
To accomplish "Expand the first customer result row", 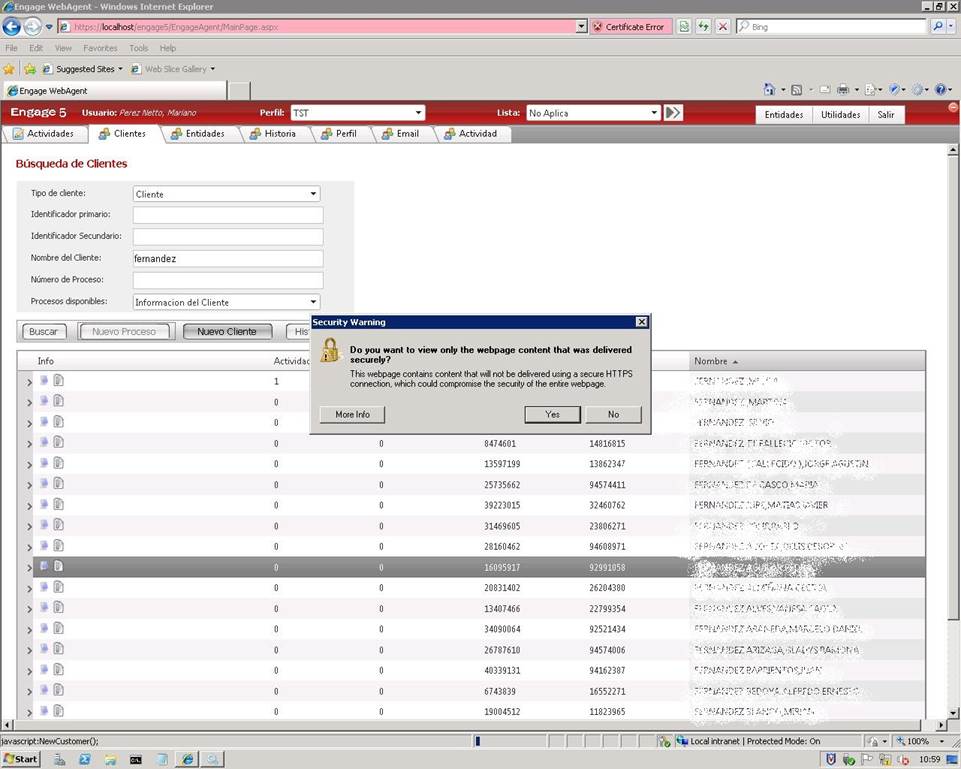I will [29, 381].
